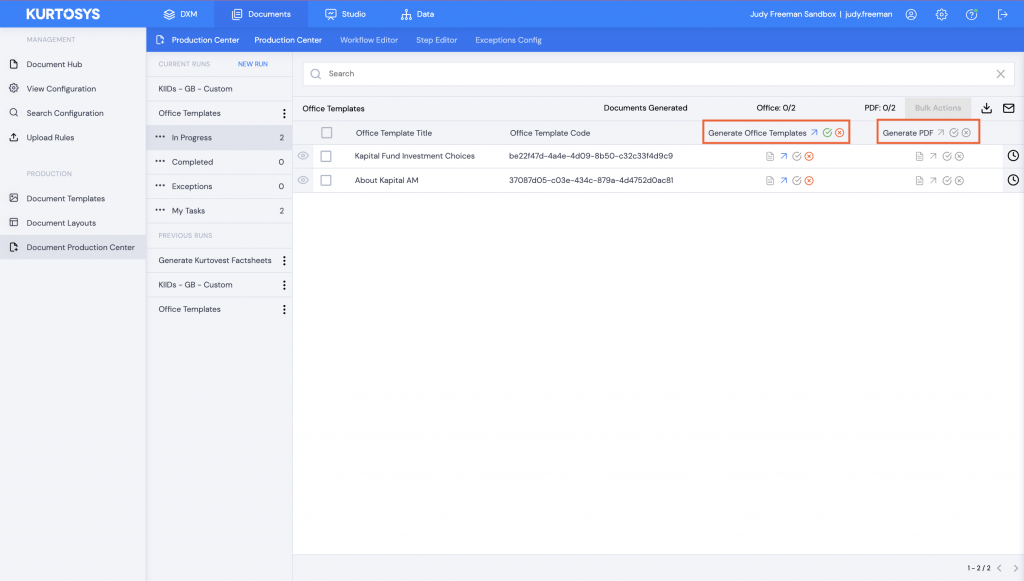Click the reject icon in Generate PDF header
This screenshot has width=1024, height=581.
[x=967, y=133]
